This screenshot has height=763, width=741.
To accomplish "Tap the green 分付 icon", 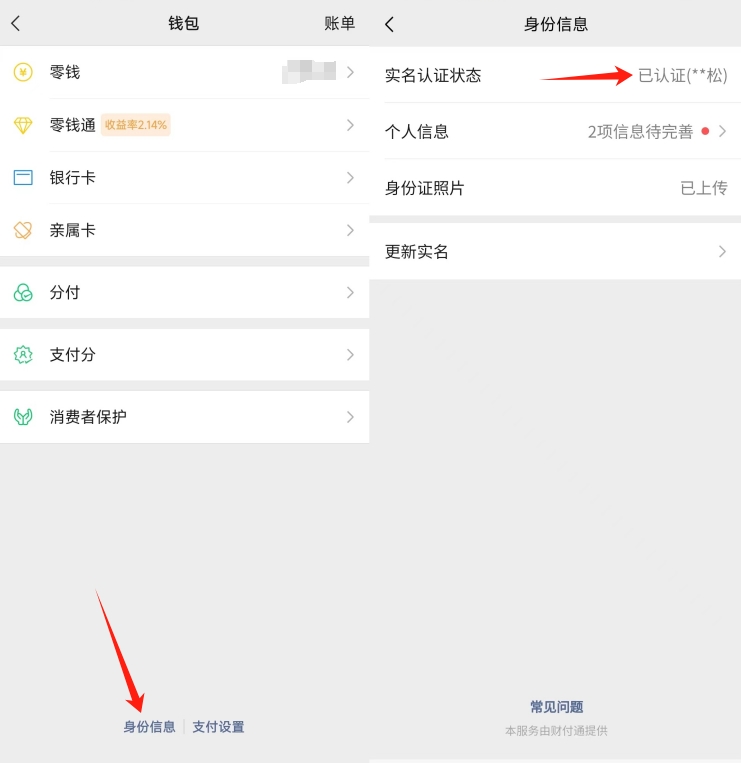I will pyautogui.click(x=23, y=293).
